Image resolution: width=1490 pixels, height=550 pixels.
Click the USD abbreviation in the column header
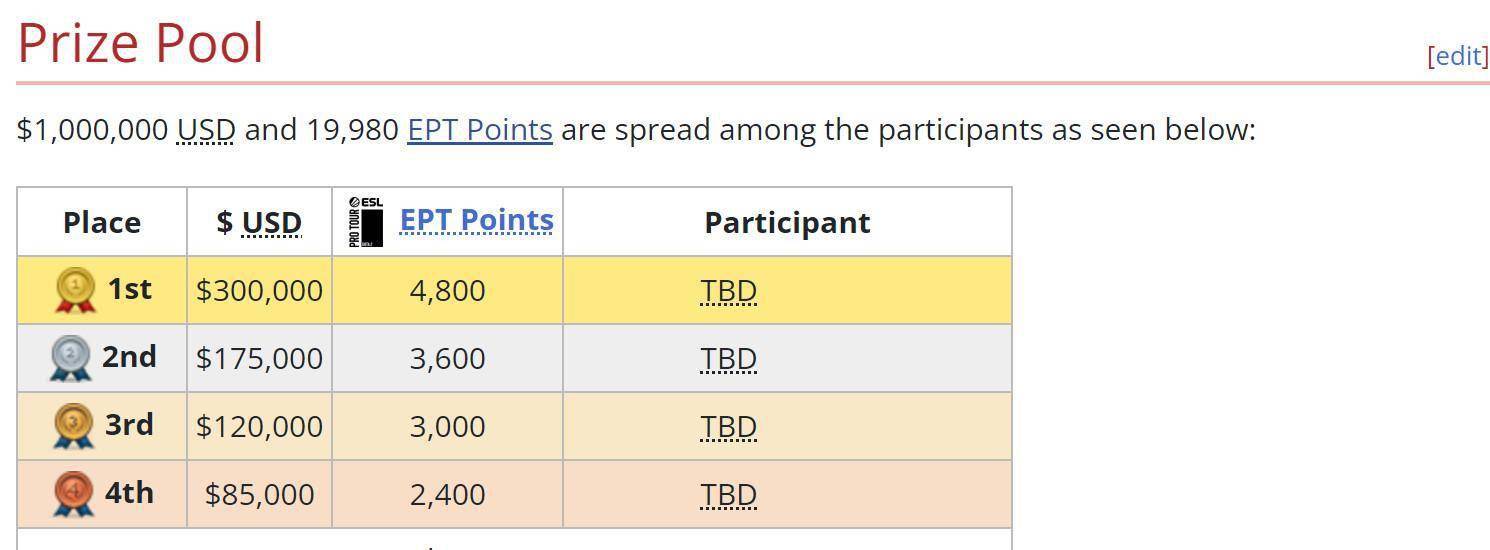pos(272,222)
